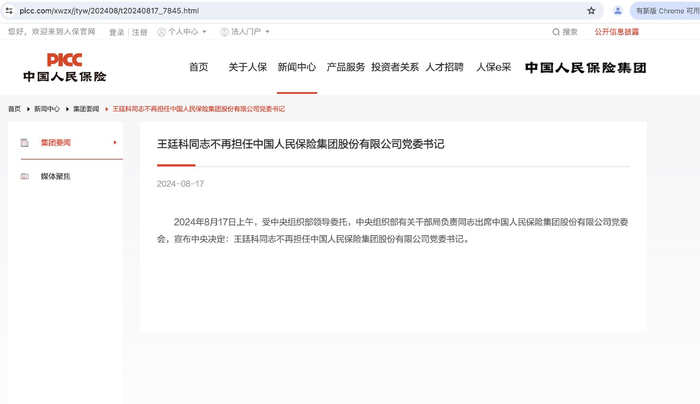The image size is (700, 404).
Task: Click the 法人门户 portal icon
Action: coord(224,32)
